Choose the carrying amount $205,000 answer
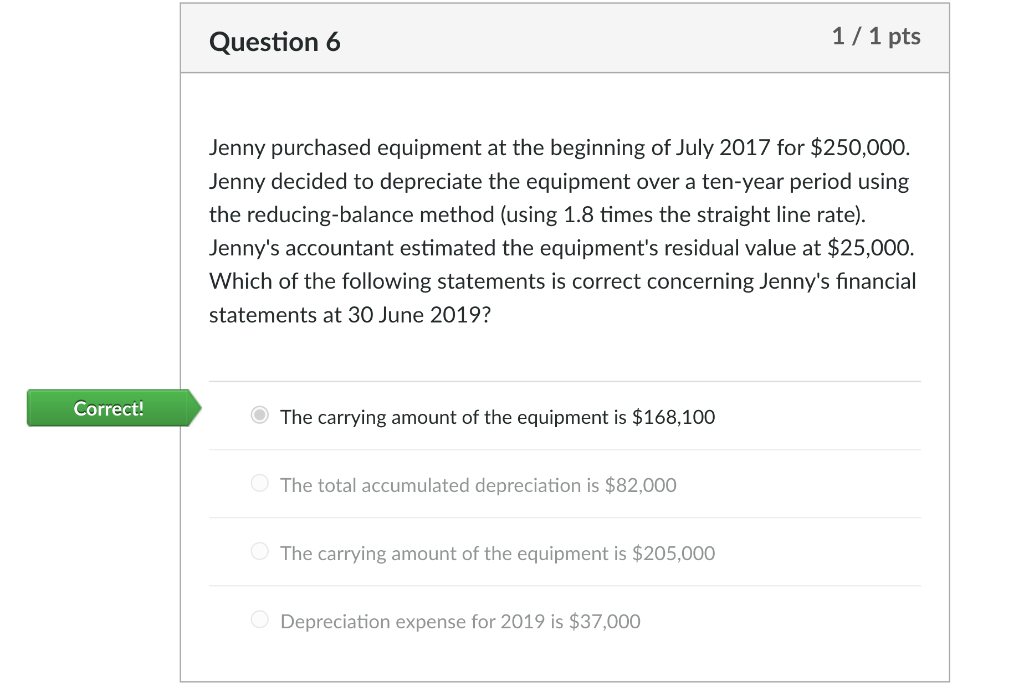 [x=258, y=551]
